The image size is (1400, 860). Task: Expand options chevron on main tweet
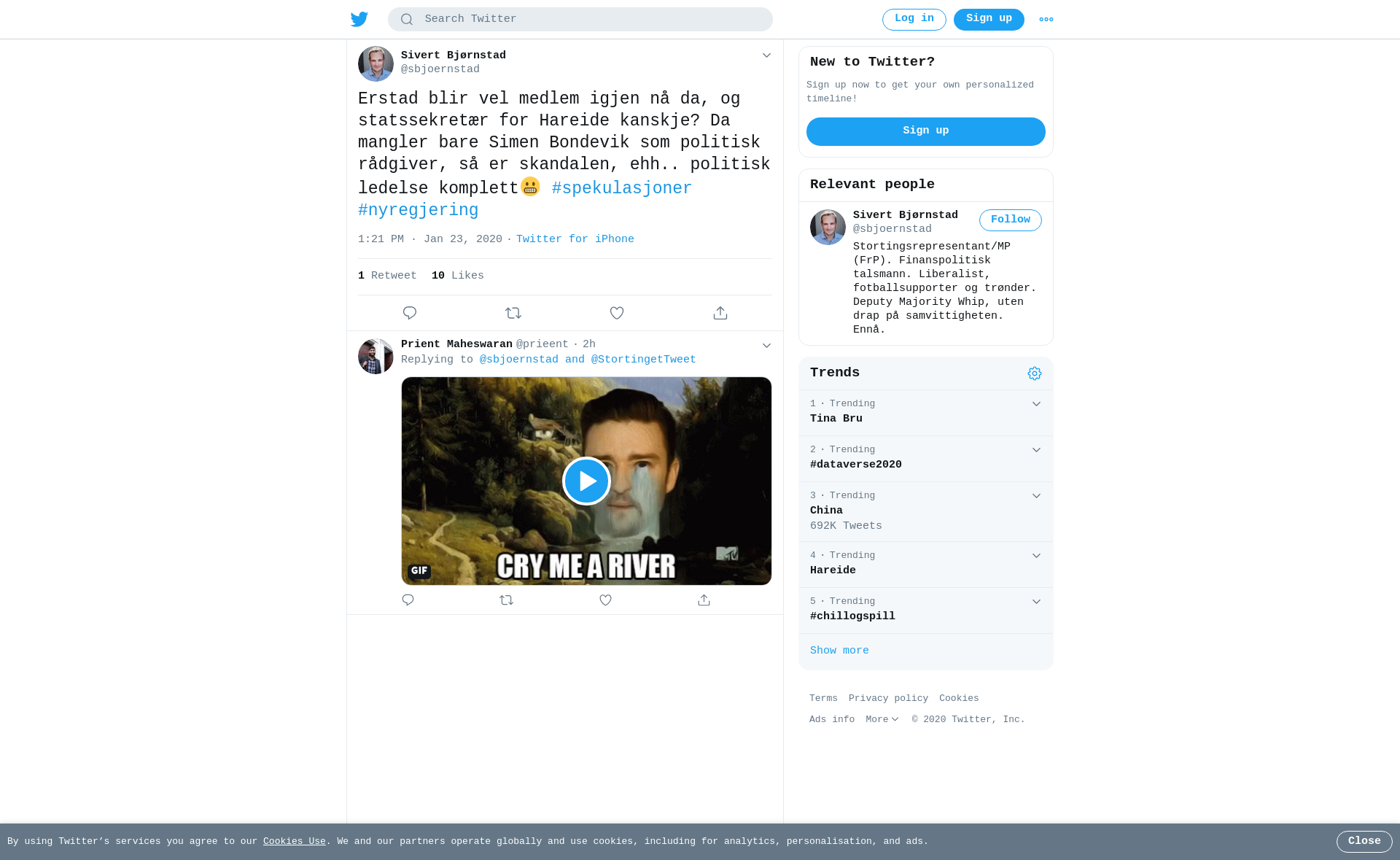click(766, 55)
